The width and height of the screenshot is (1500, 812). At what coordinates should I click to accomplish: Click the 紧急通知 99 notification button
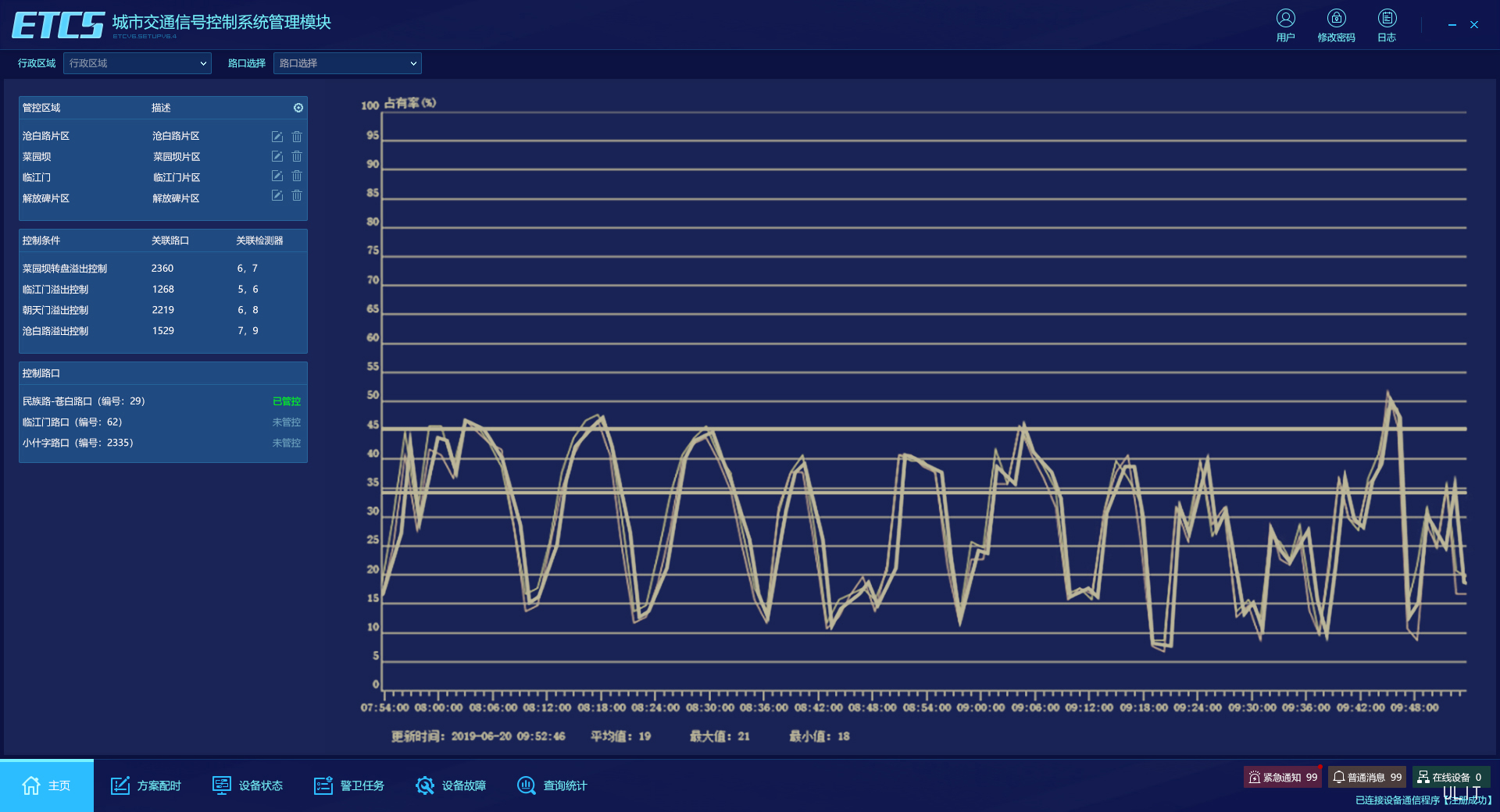[x=1282, y=777]
